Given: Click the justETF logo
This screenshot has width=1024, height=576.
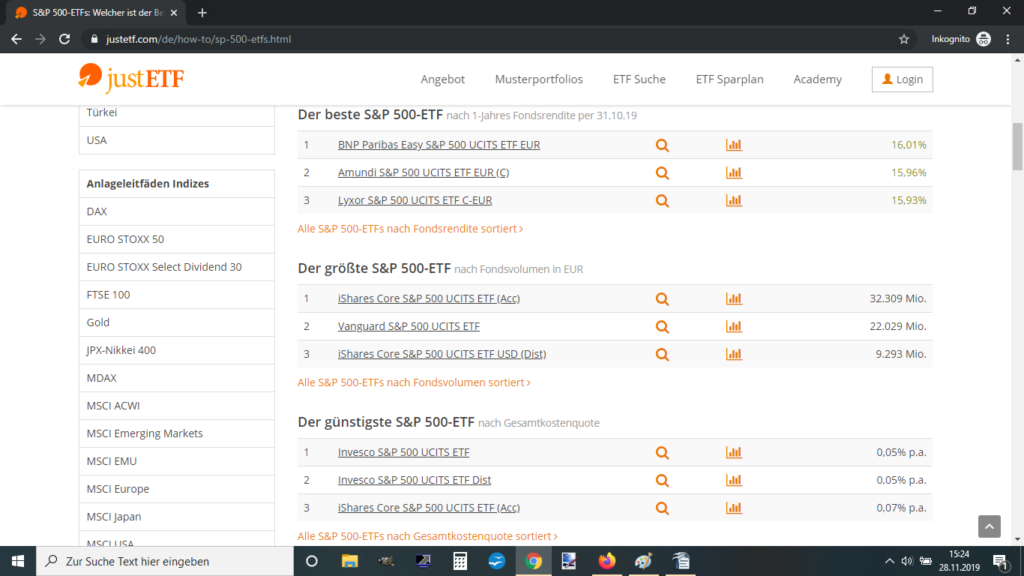Looking at the screenshot, I should (131, 78).
